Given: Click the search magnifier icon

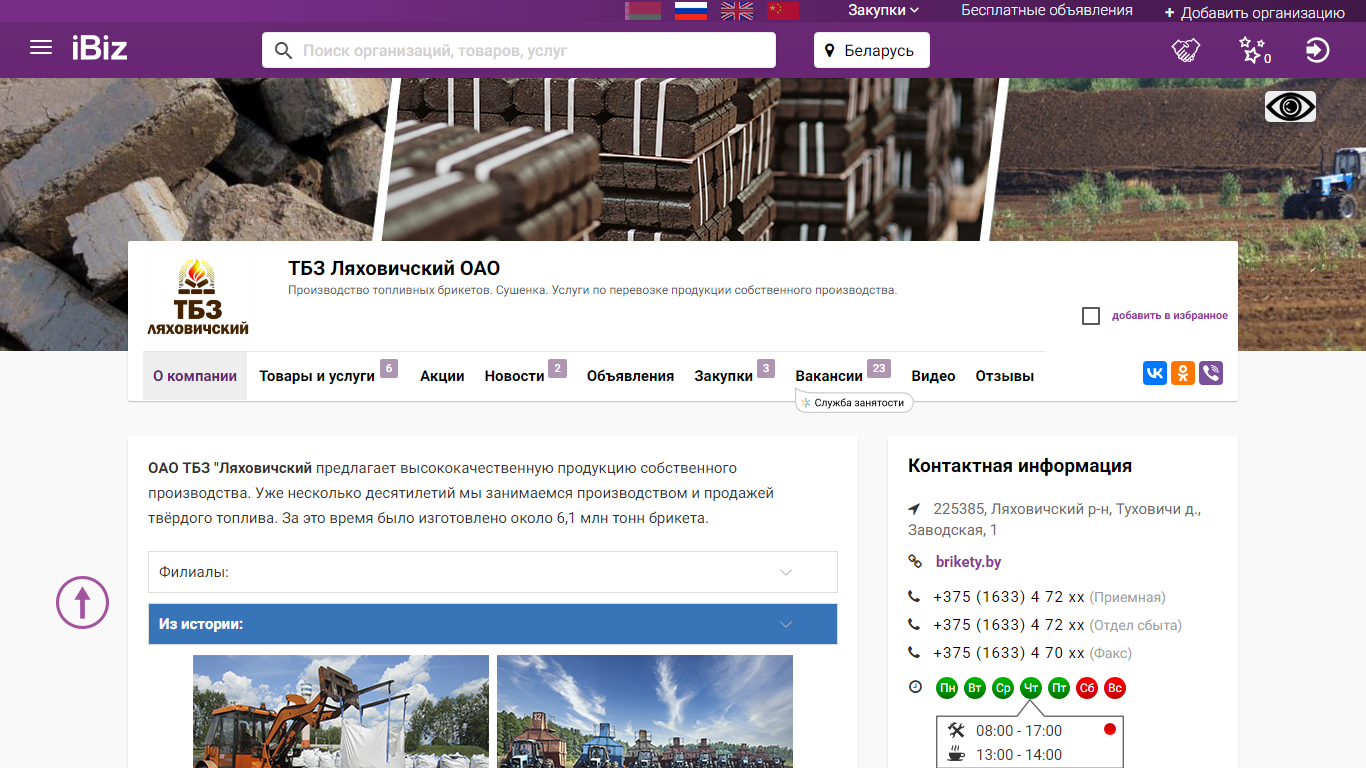Looking at the screenshot, I should [283, 50].
